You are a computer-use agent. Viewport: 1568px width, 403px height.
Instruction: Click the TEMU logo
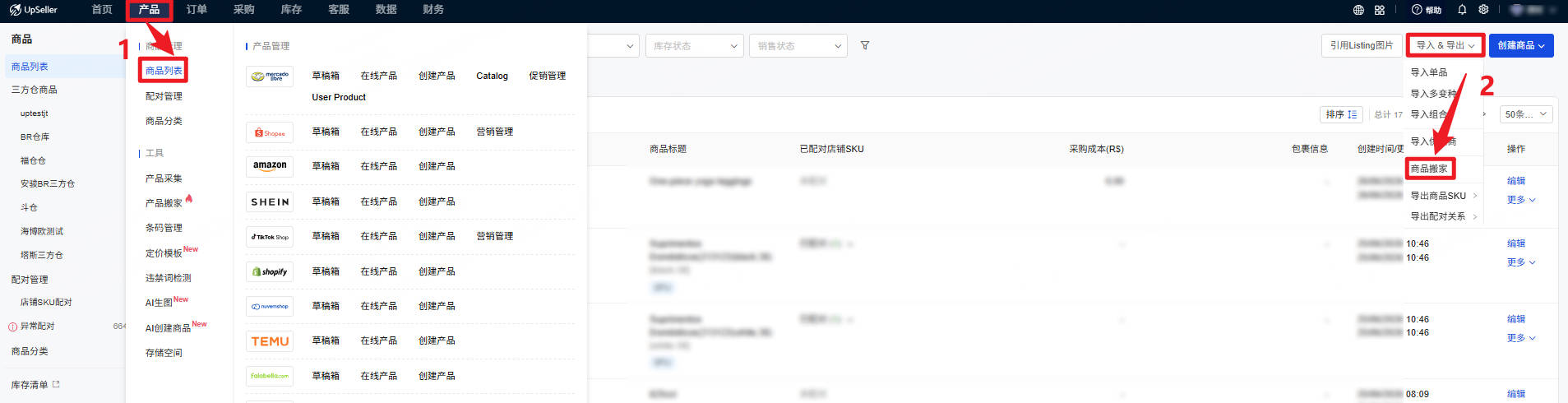(x=270, y=341)
